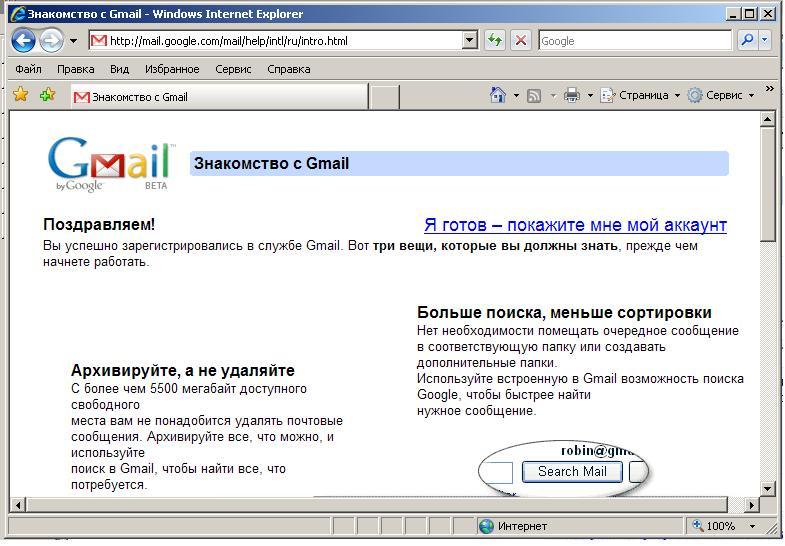Show more toolbar commands chevron
Screen dimensions: 785x546
pyautogui.click(x=769, y=89)
